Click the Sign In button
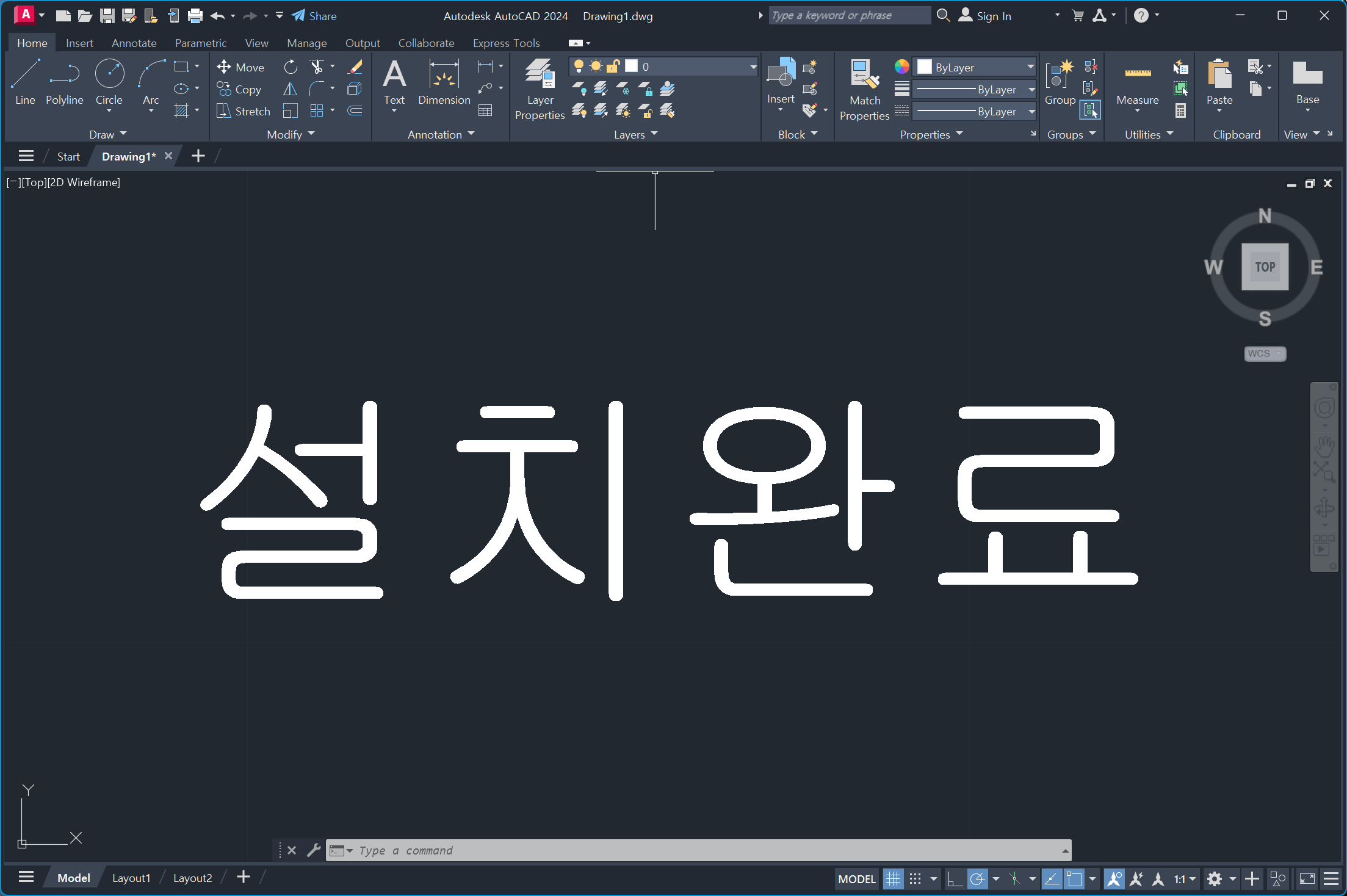Screen dimensions: 1347x896 pyautogui.click(x=985, y=16)
